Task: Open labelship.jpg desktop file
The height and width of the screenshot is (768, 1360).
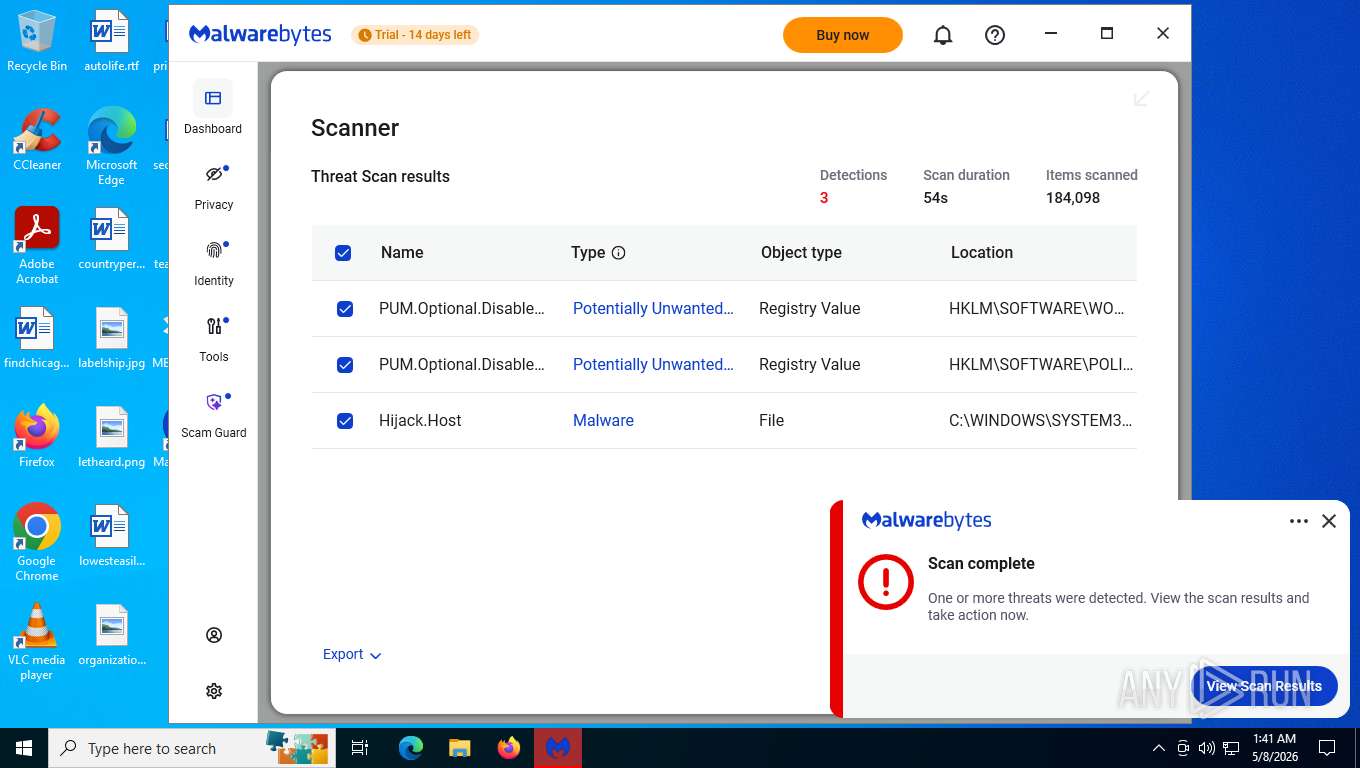Action: coord(111,338)
